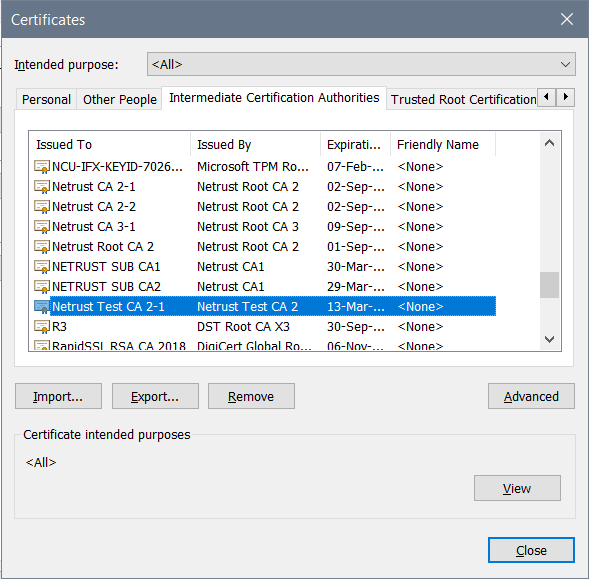589x579 pixels.
Task: Select Netrust Root CA 2 in Issued To column
Action: [x=103, y=246]
